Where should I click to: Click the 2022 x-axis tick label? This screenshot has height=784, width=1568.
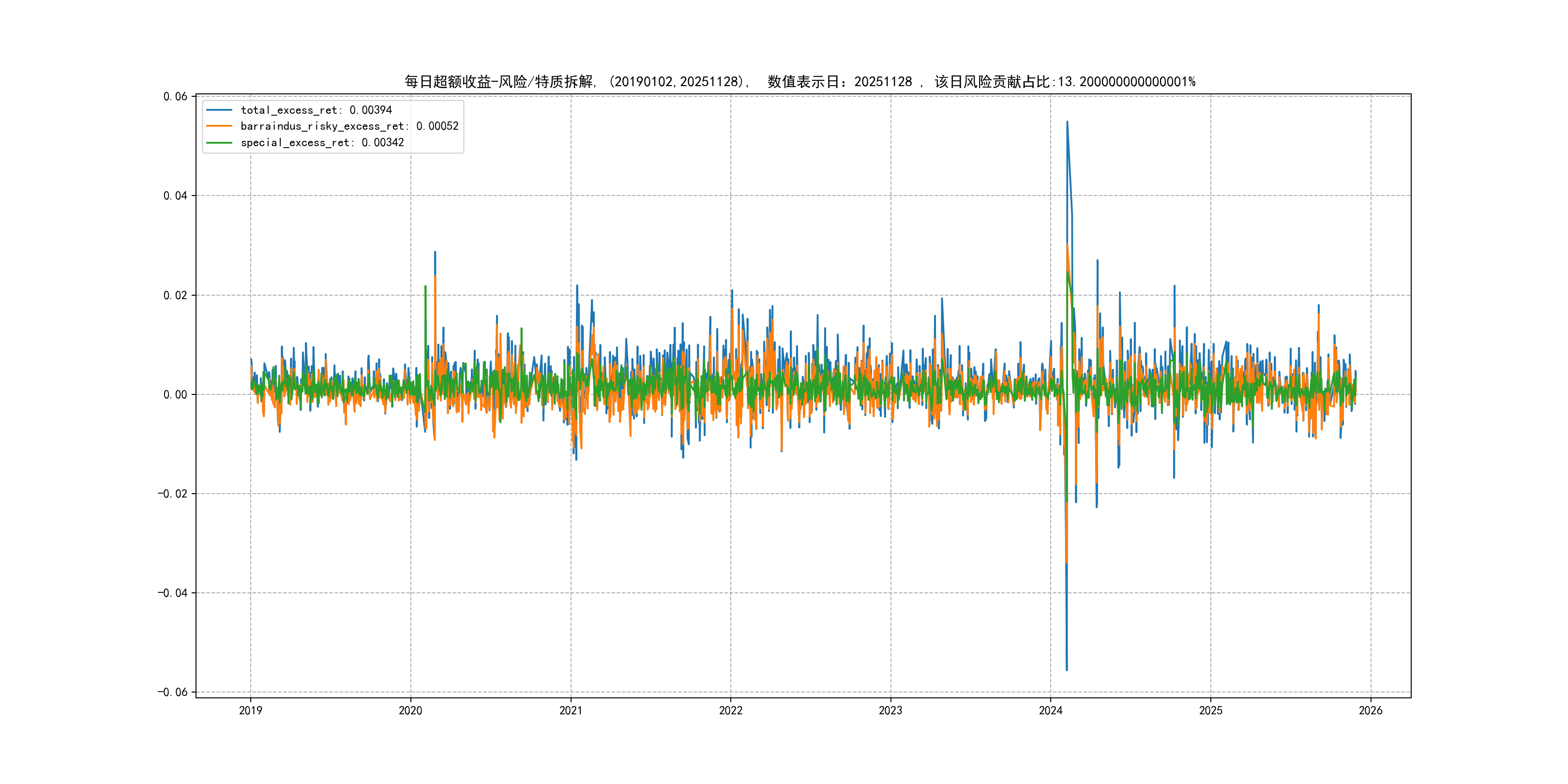tap(730, 710)
